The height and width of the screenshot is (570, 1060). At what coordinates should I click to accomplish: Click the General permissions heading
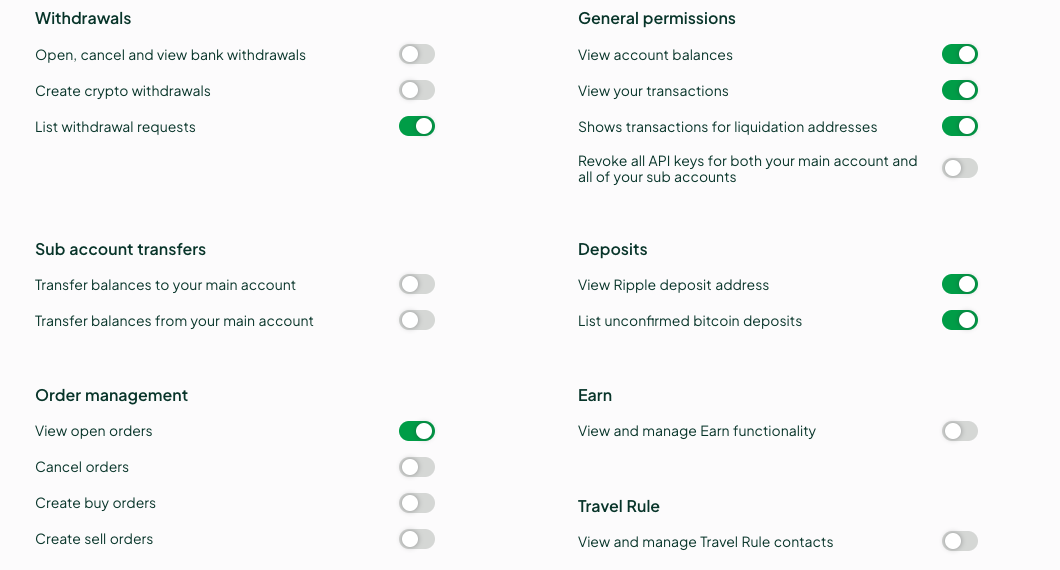(656, 18)
